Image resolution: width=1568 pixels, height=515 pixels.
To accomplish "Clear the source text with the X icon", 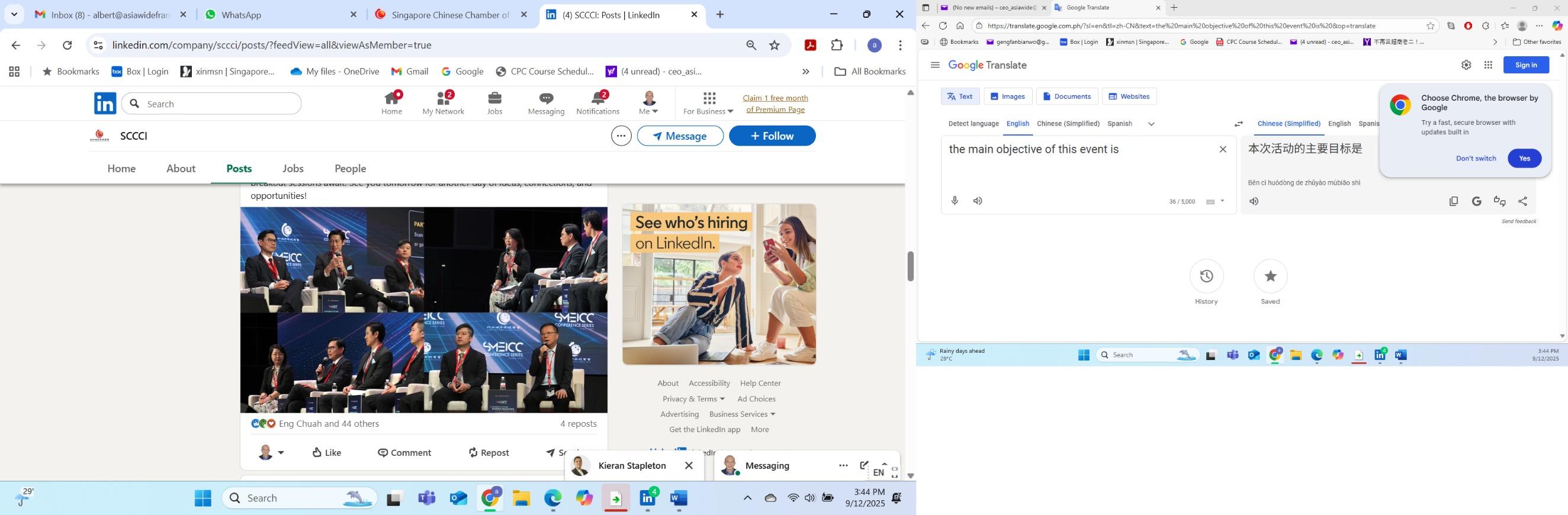I will pos(1222,149).
